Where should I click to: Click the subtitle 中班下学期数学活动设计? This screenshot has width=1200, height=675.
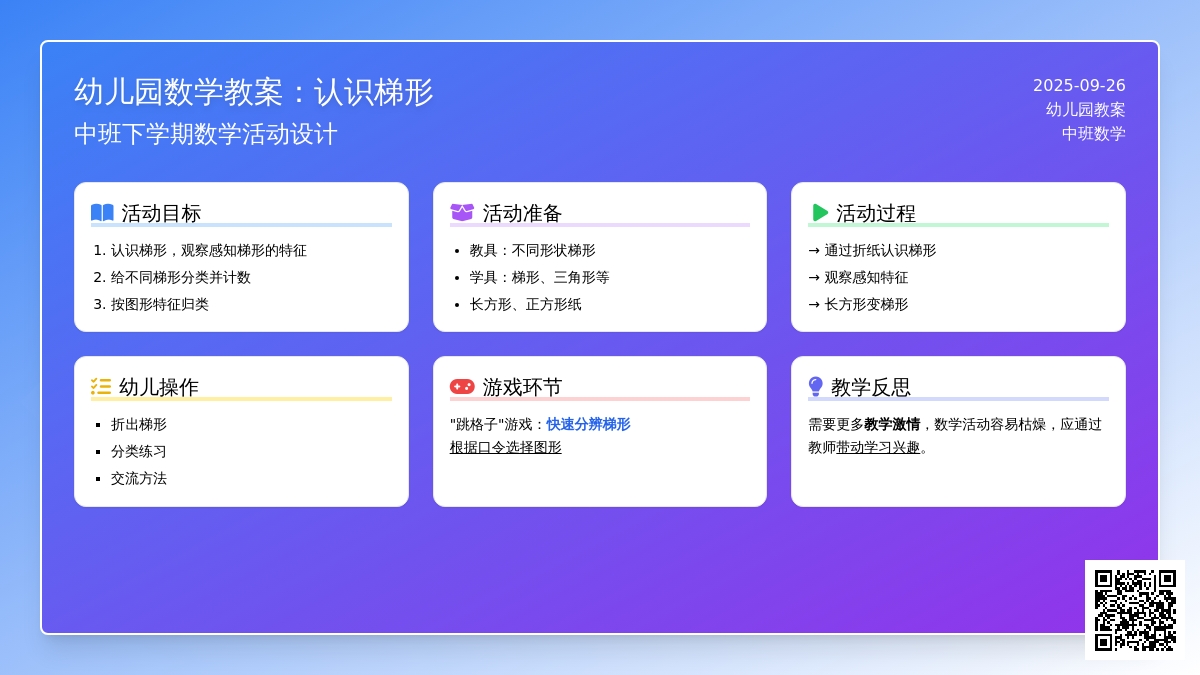(x=206, y=134)
